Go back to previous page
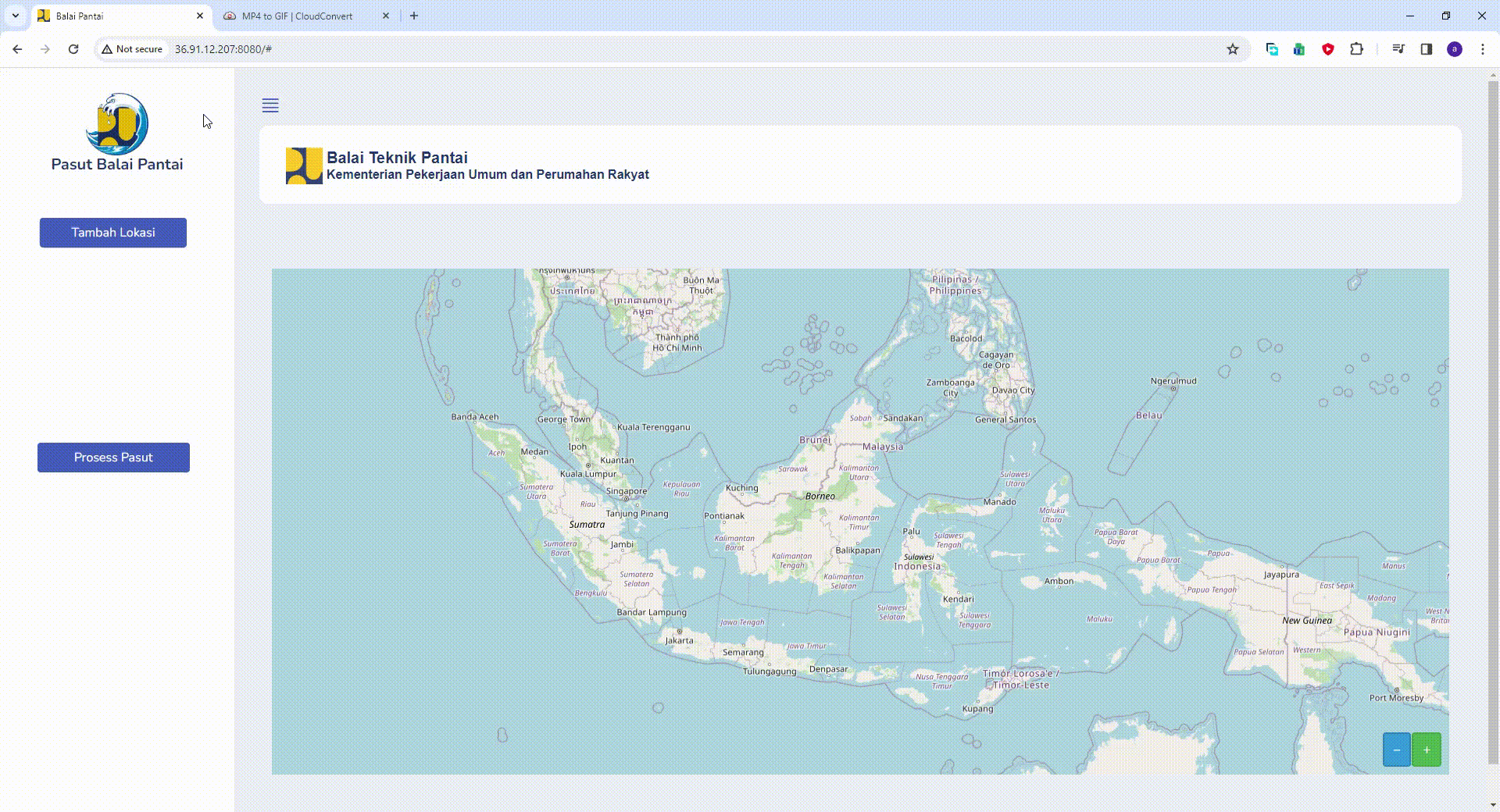This screenshot has height=812, width=1500. tap(17, 49)
